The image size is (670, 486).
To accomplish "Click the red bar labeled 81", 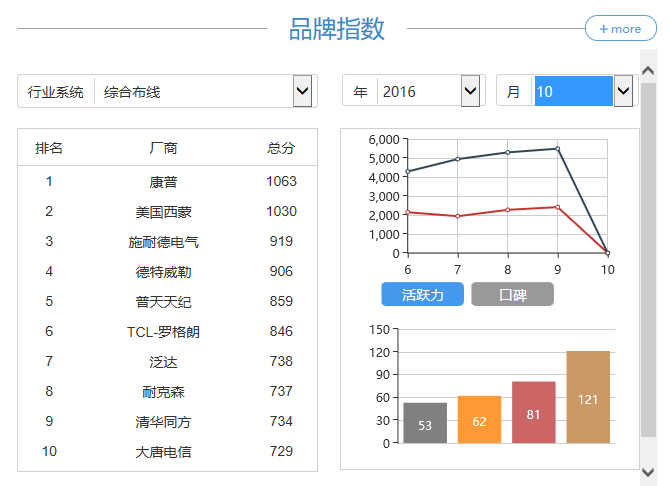I will (534, 412).
